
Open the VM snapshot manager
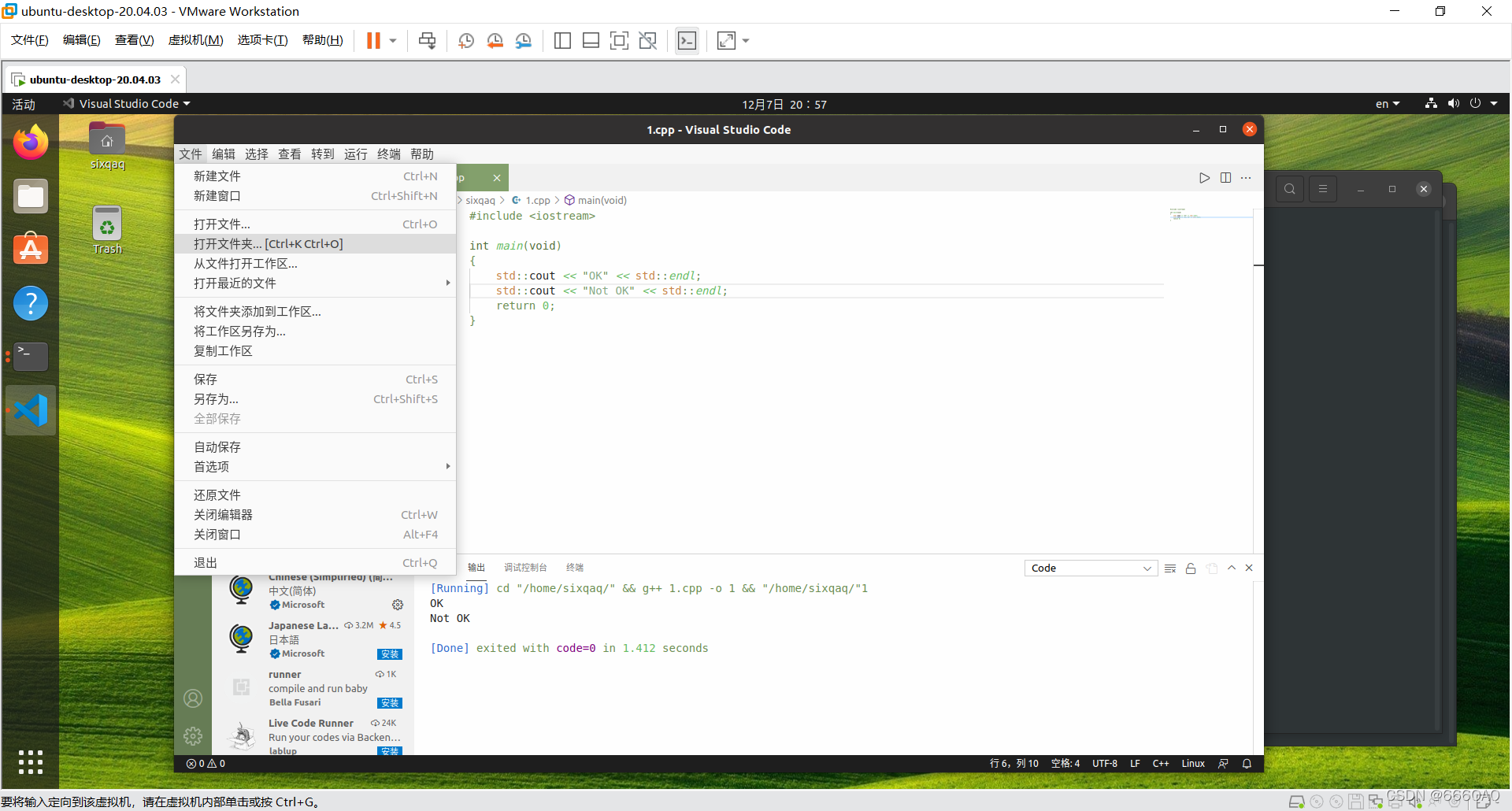(x=523, y=41)
